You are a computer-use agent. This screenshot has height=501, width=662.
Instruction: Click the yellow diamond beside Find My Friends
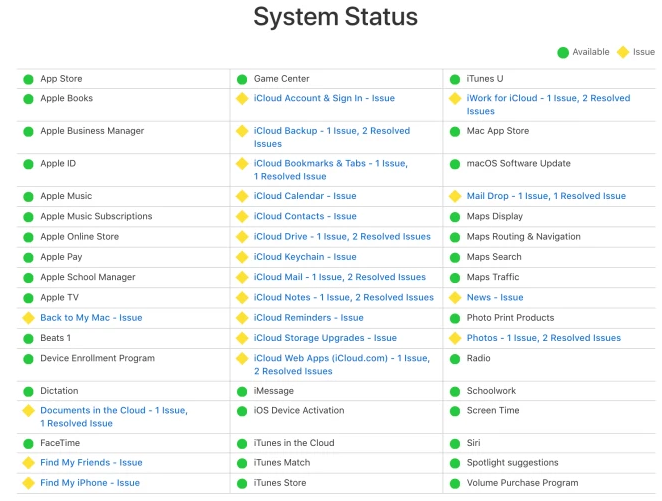pyautogui.click(x=28, y=463)
